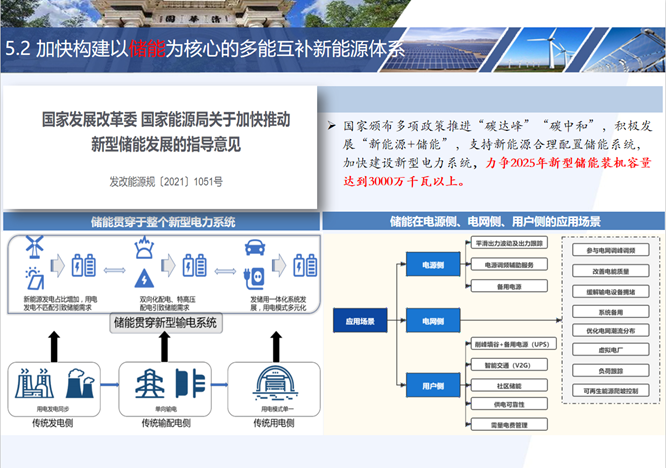Click the 系统备用 item
The width and height of the screenshot is (666, 468).
point(609,310)
